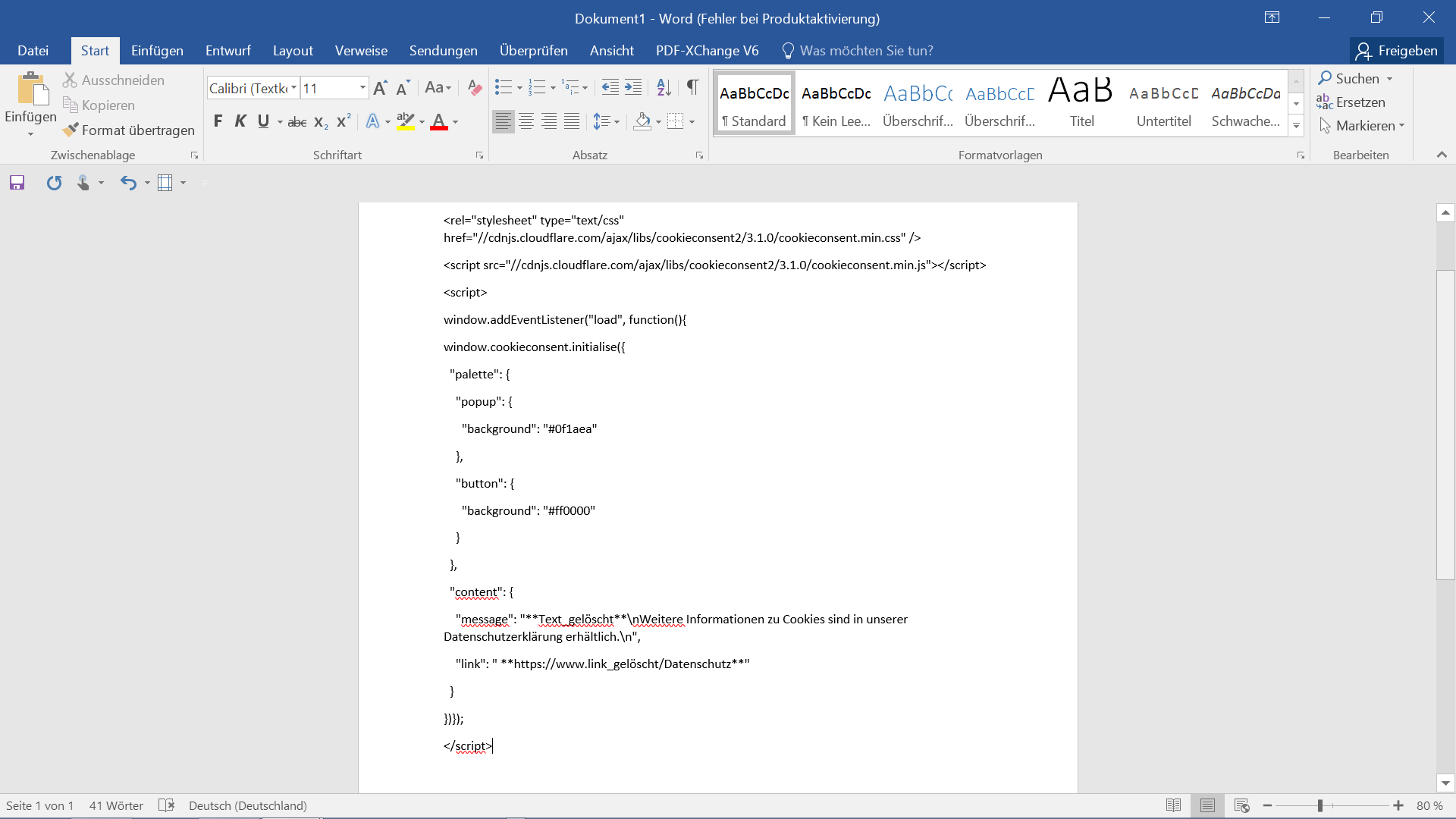Apply subscript formatting
The image size is (1456, 819).
tap(321, 121)
